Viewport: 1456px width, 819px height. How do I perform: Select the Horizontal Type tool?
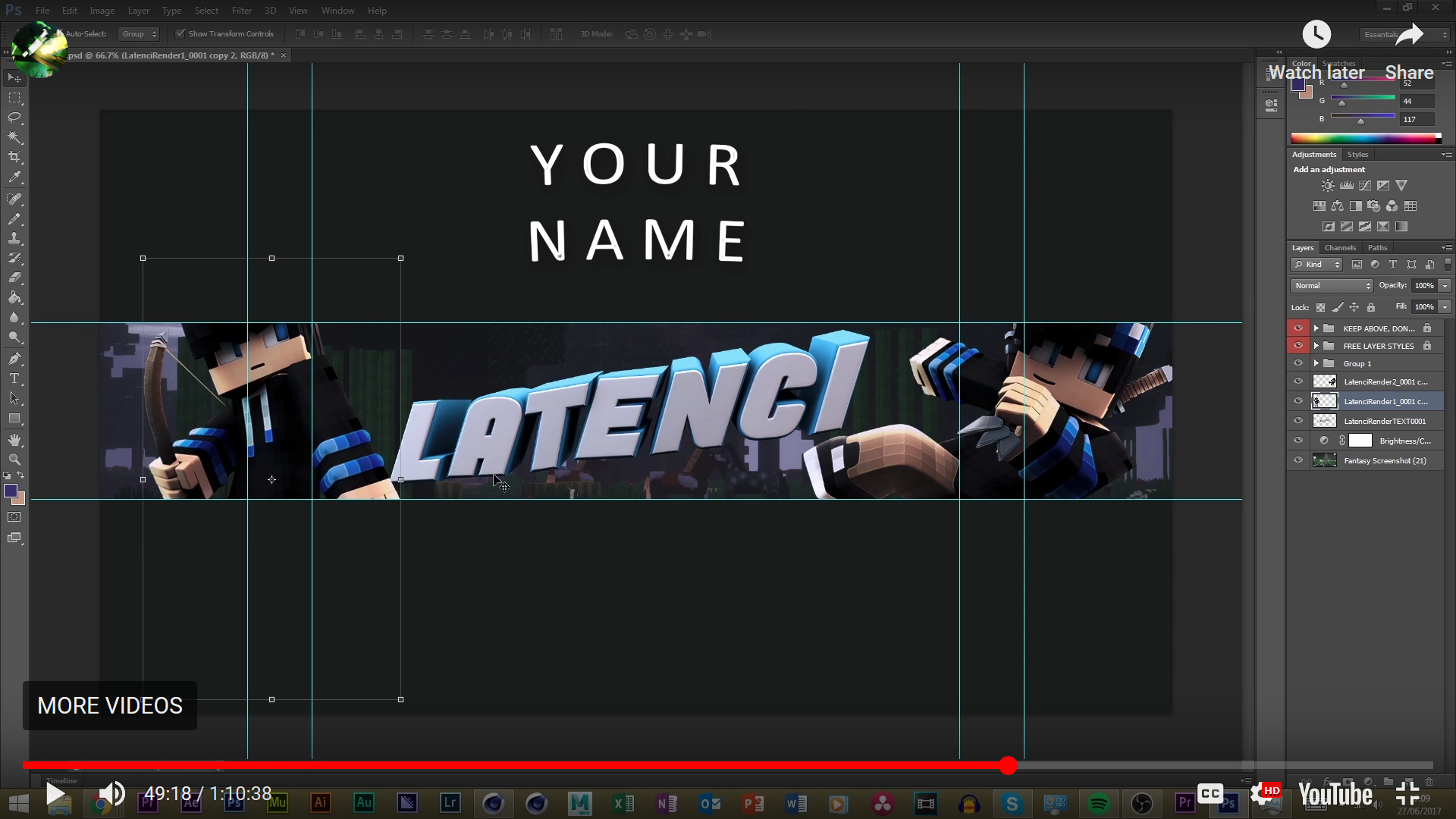tap(14, 378)
